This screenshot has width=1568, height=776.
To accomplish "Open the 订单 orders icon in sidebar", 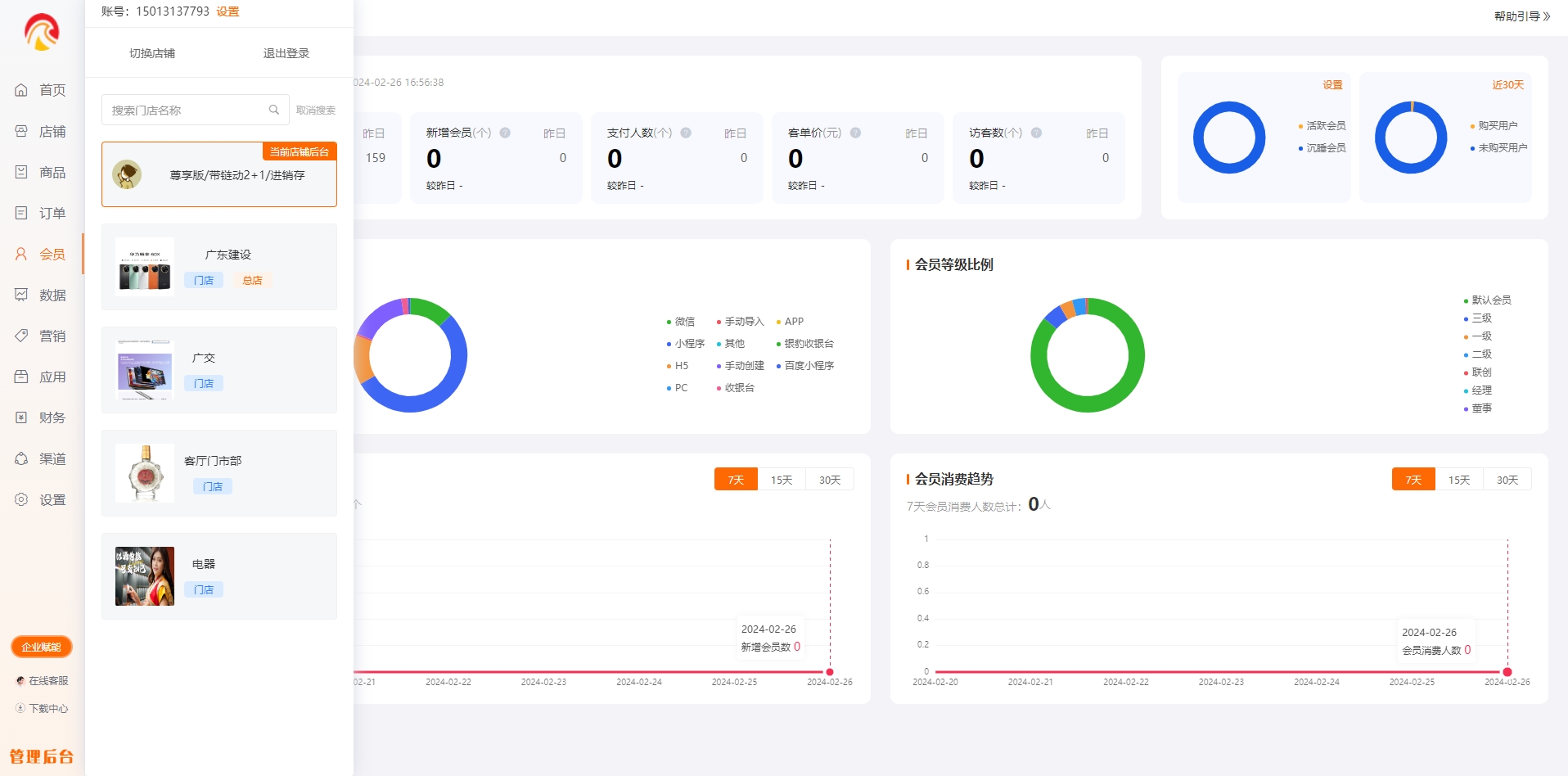I will [x=21, y=213].
